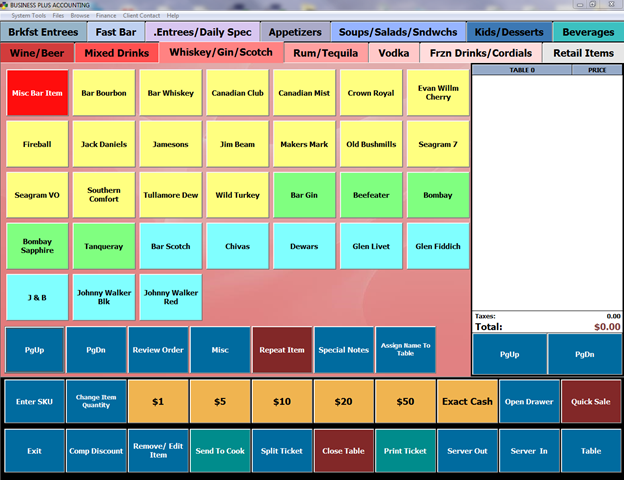Add Bar Scotch to the order
The width and height of the screenshot is (624, 480).
pos(171,246)
